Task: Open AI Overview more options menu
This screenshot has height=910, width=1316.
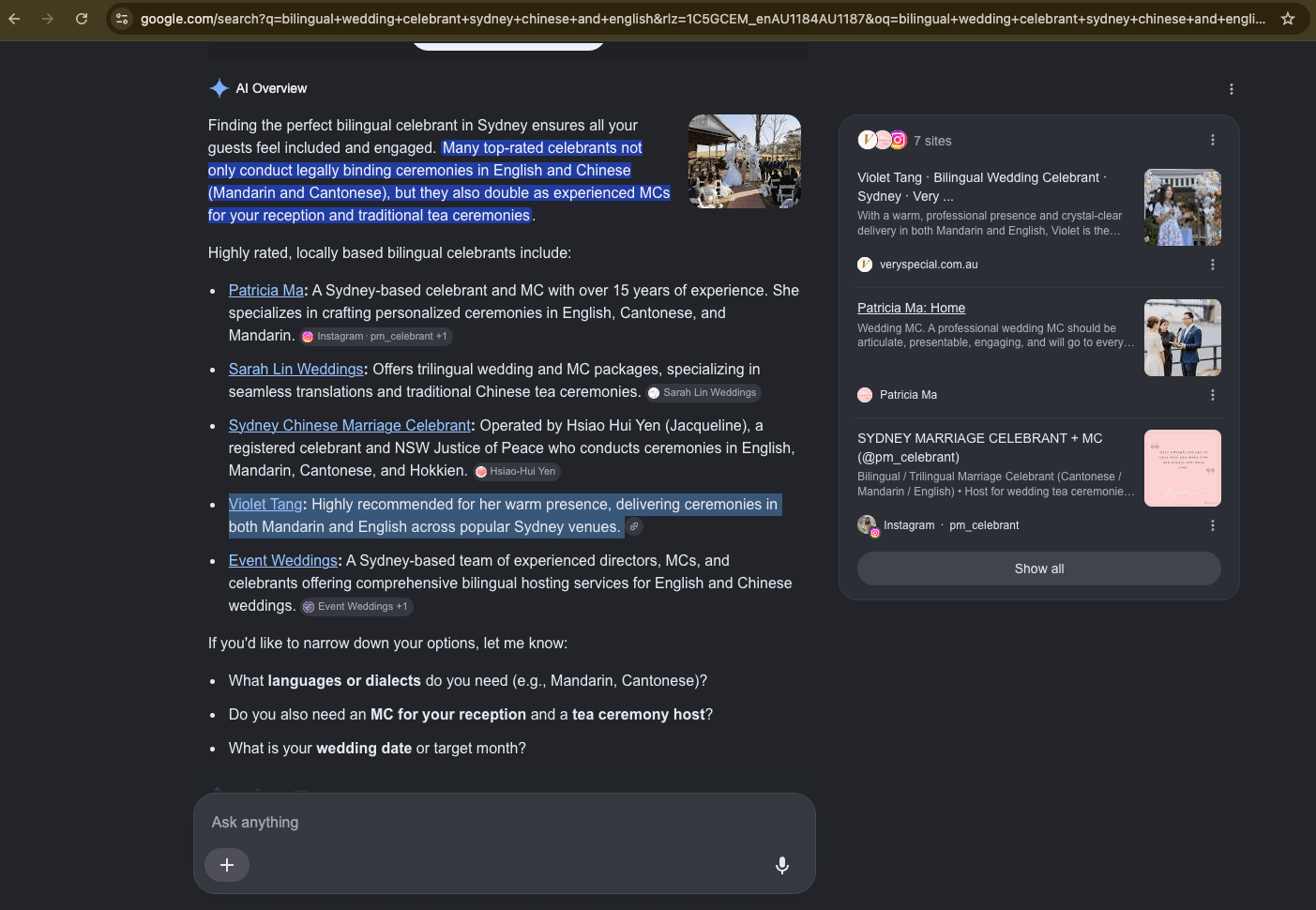Action: coord(1232,89)
